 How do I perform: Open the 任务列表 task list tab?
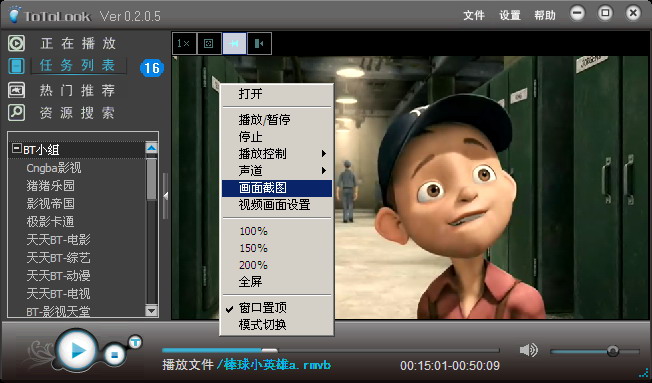pyautogui.click(x=78, y=65)
